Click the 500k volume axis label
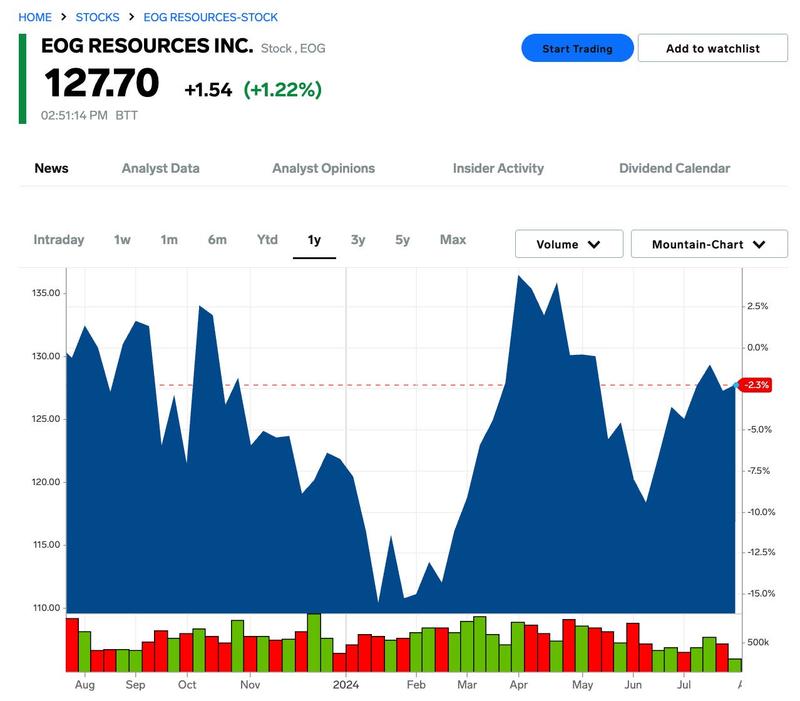Screen dimensions: 800x701 (758, 642)
